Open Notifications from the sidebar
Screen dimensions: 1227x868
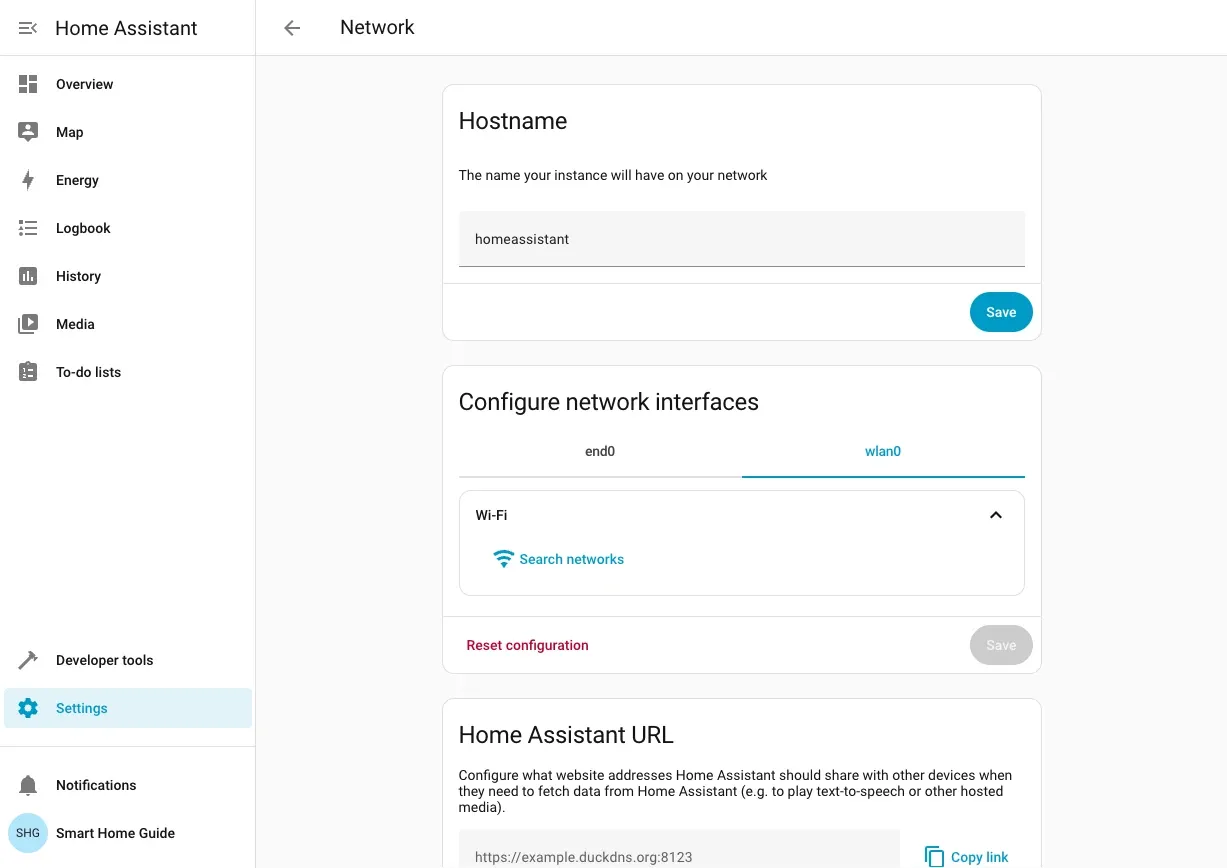128,785
